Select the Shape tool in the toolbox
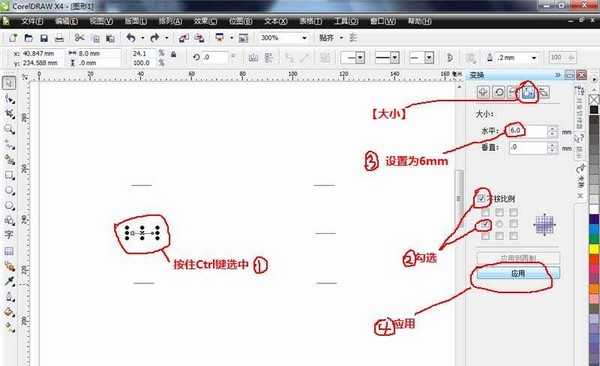This screenshot has width=600, height=366. point(9,99)
